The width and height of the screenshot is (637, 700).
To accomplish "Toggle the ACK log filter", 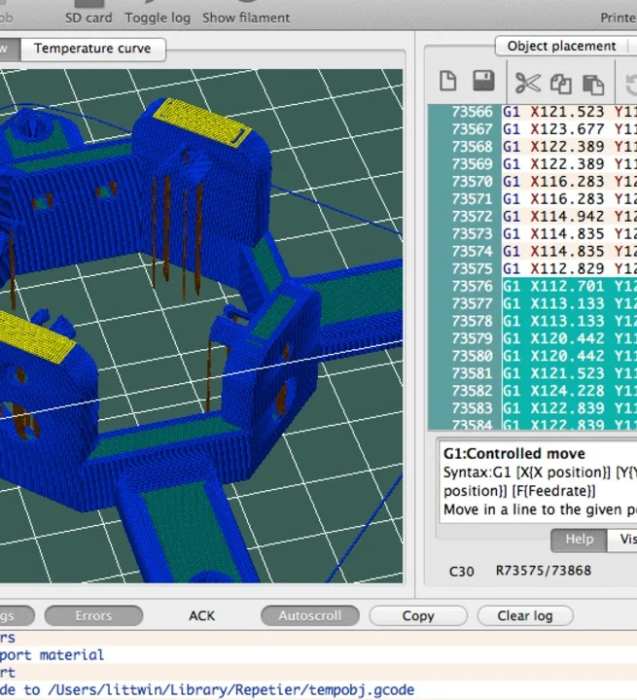I will pyautogui.click(x=202, y=616).
